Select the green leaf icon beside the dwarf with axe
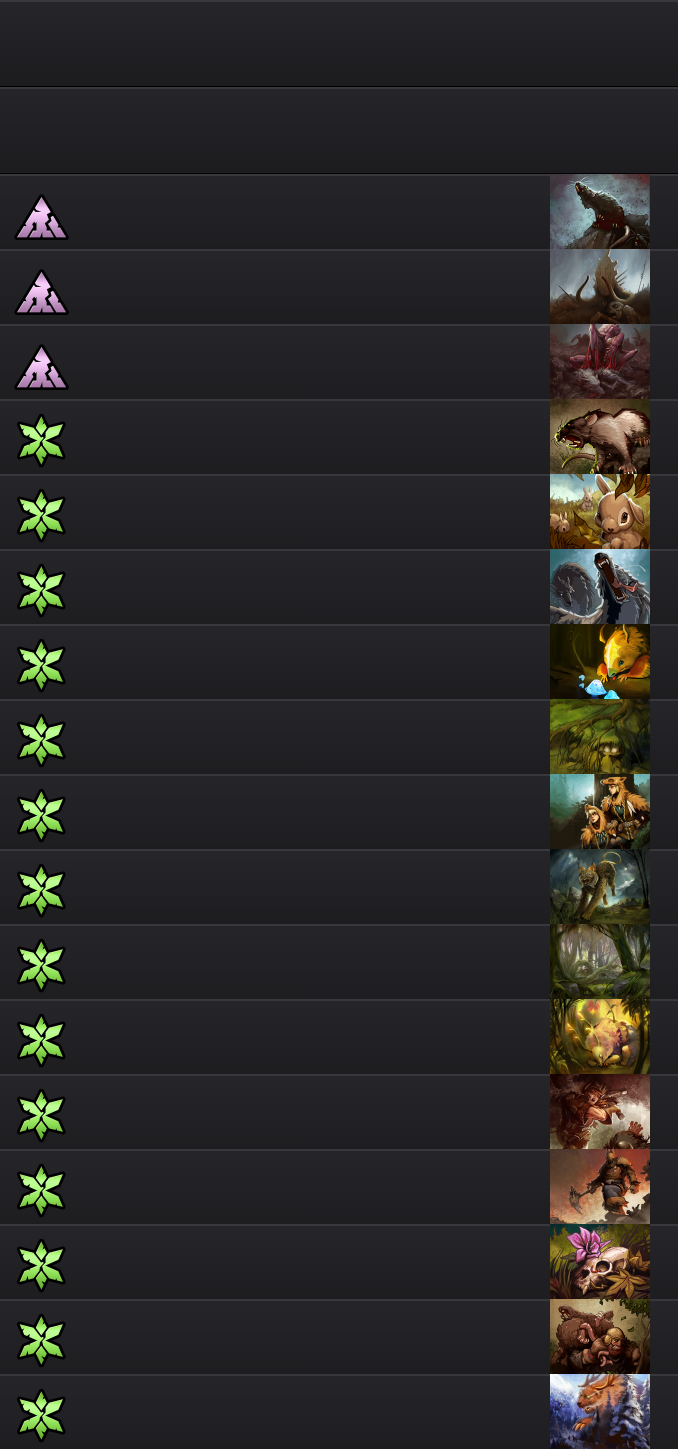 pyautogui.click(x=41, y=1191)
